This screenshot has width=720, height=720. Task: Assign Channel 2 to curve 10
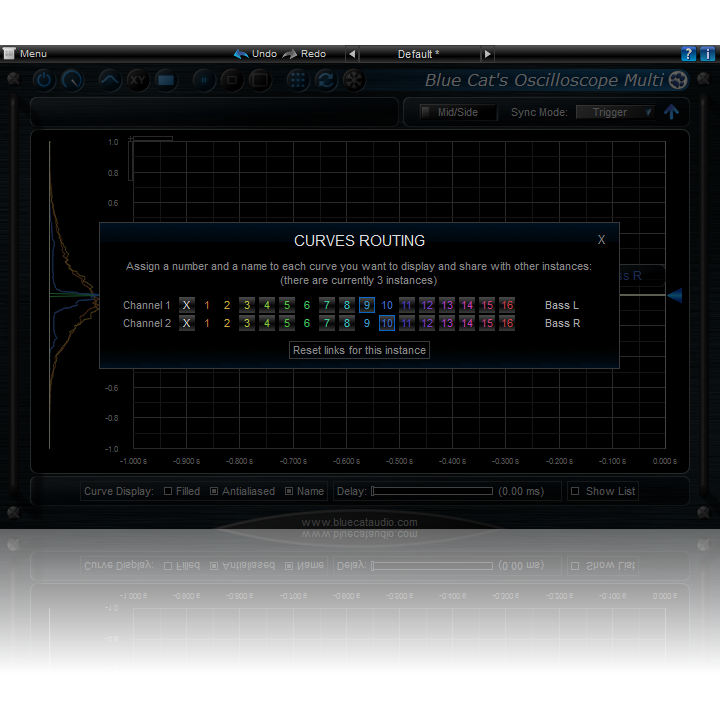click(387, 323)
